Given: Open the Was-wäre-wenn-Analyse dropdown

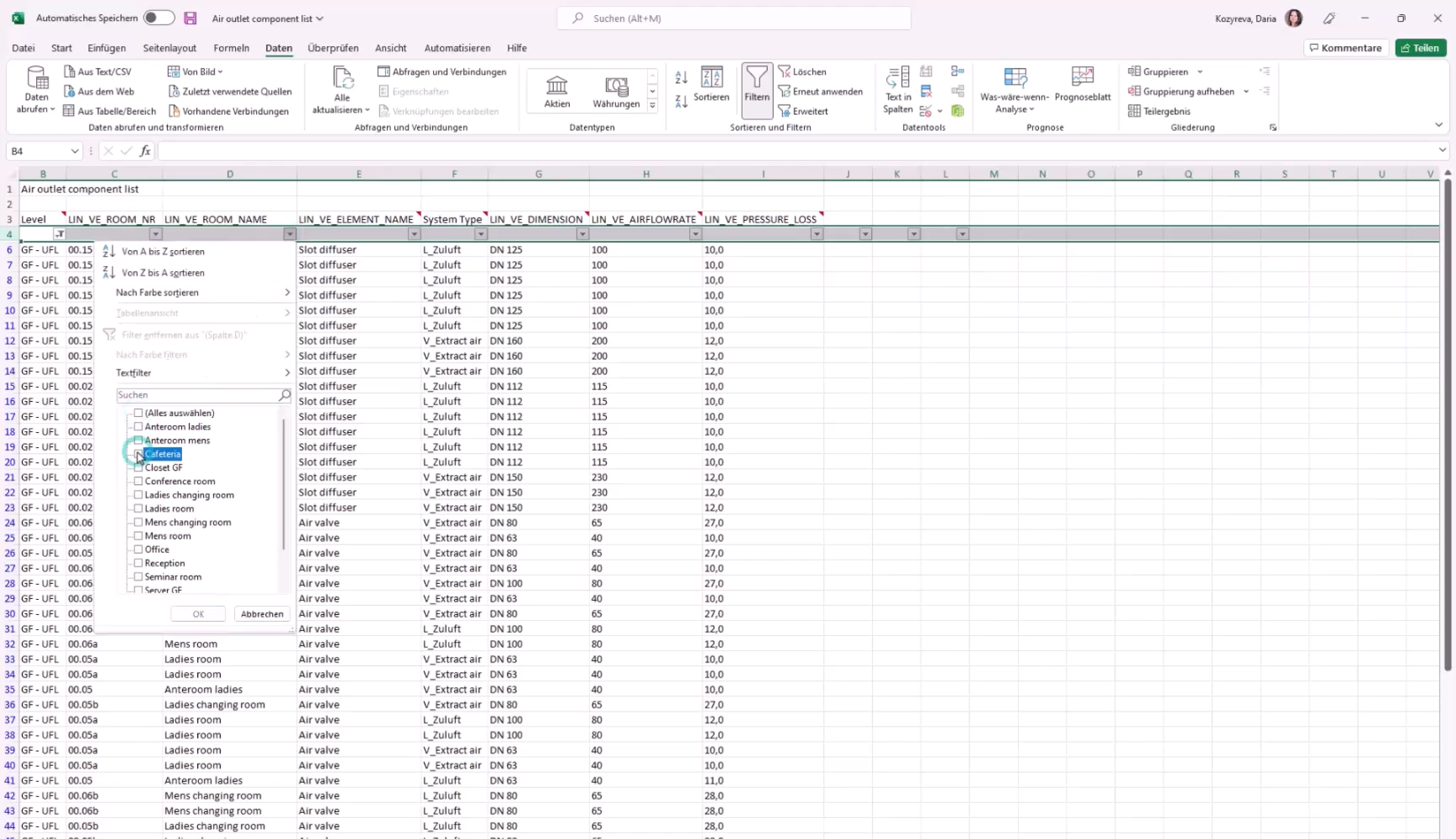Looking at the screenshot, I should (1014, 90).
